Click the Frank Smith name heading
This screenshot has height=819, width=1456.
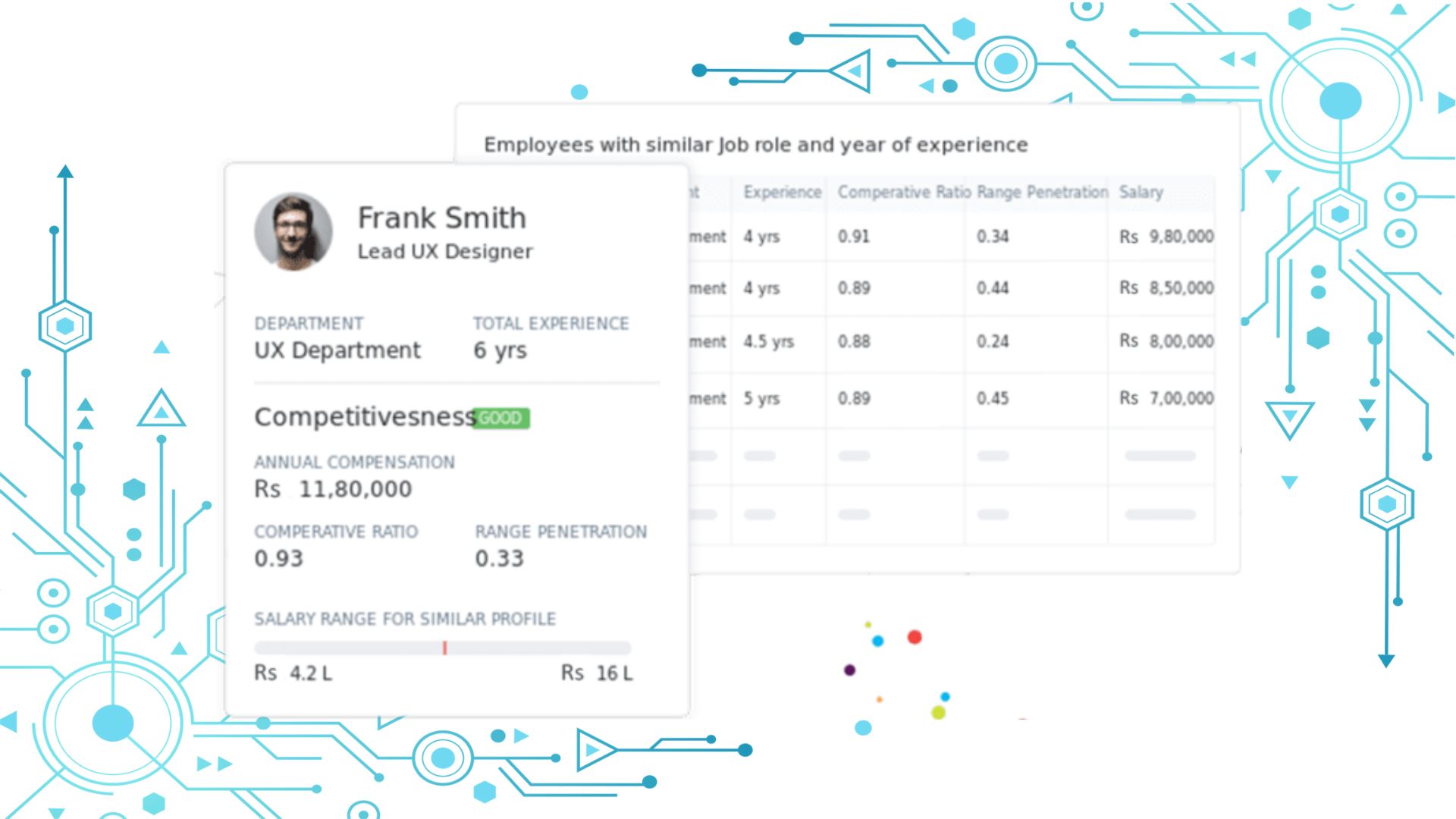[x=442, y=218]
